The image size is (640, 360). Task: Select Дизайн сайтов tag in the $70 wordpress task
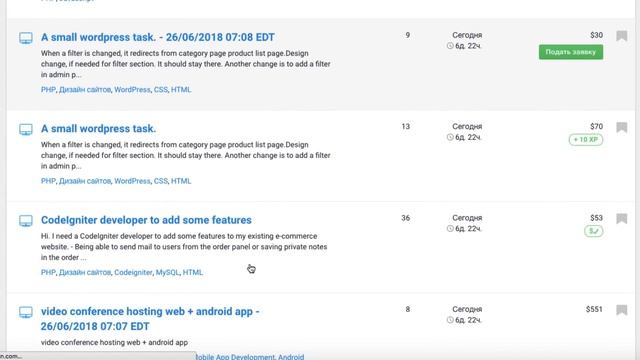click(85, 181)
